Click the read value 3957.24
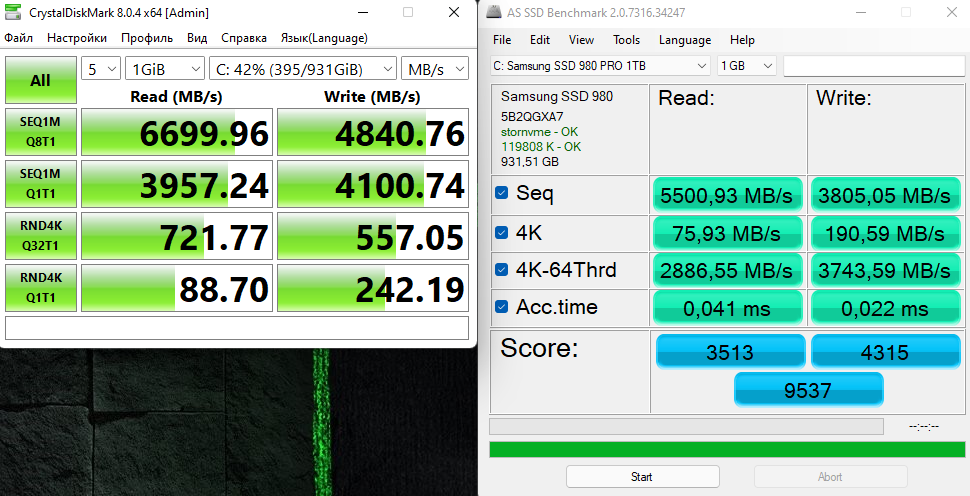 [x=177, y=184]
